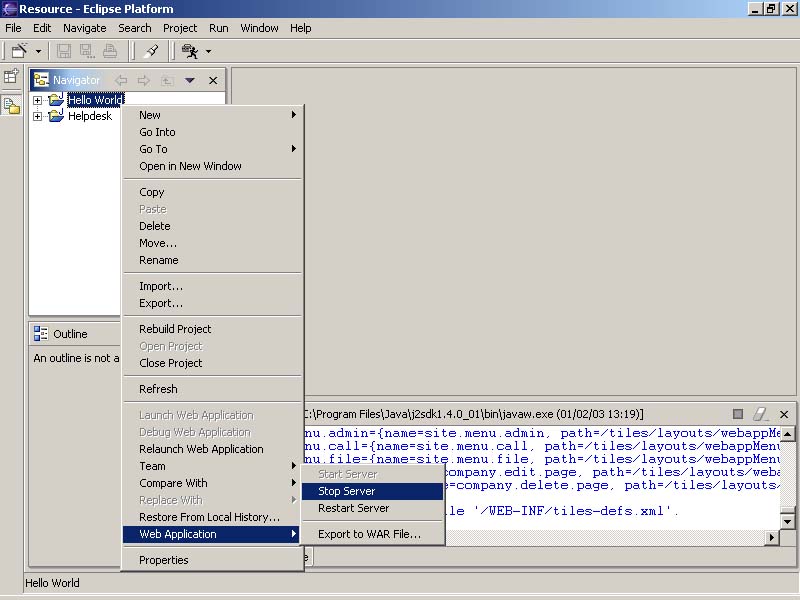Choose Refresh from the context menu
Viewport: 800px width, 600px height.
coord(212,389)
